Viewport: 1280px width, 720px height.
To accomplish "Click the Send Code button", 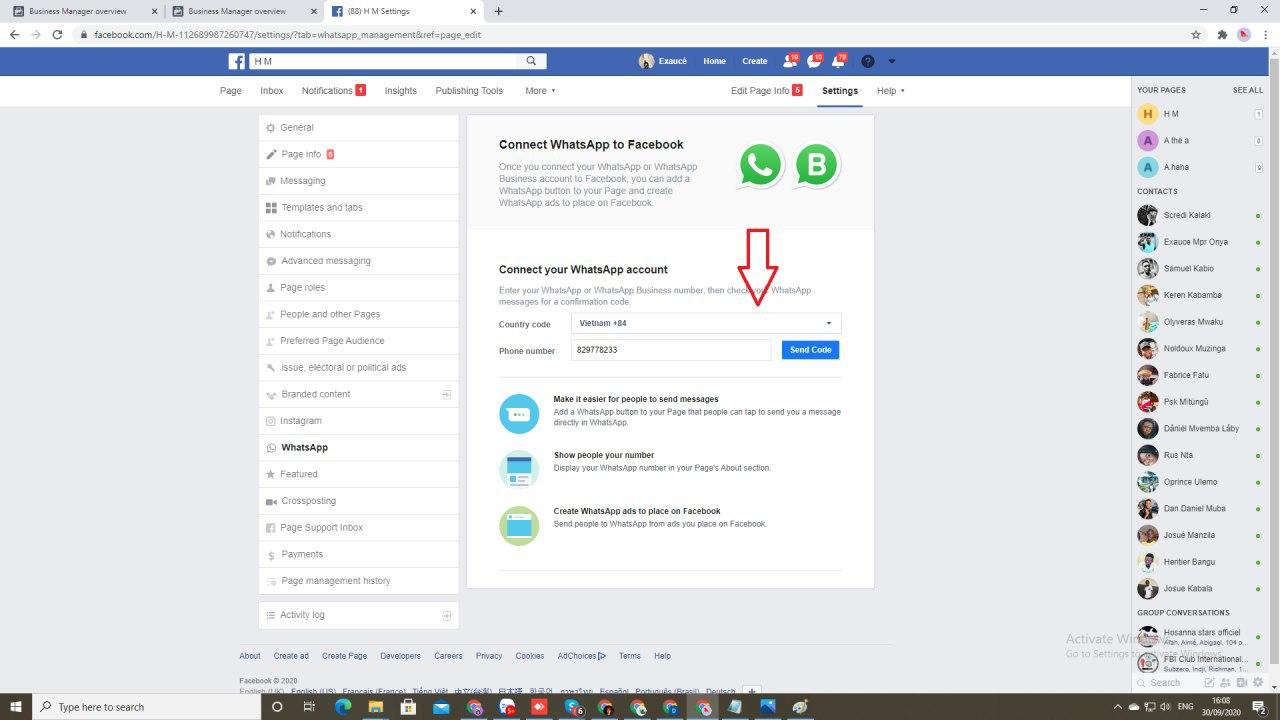I will pyautogui.click(x=810, y=350).
